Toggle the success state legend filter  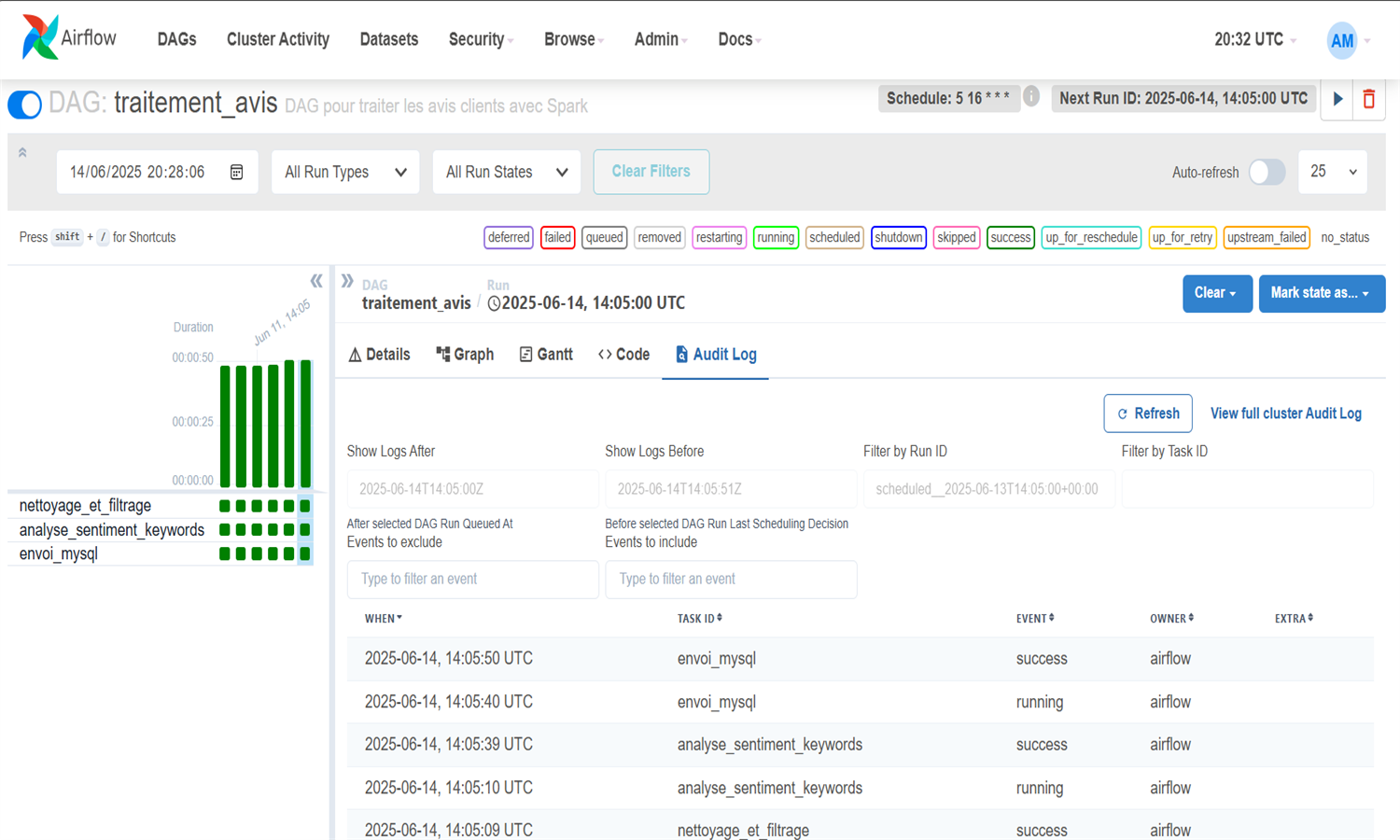coord(1010,237)
